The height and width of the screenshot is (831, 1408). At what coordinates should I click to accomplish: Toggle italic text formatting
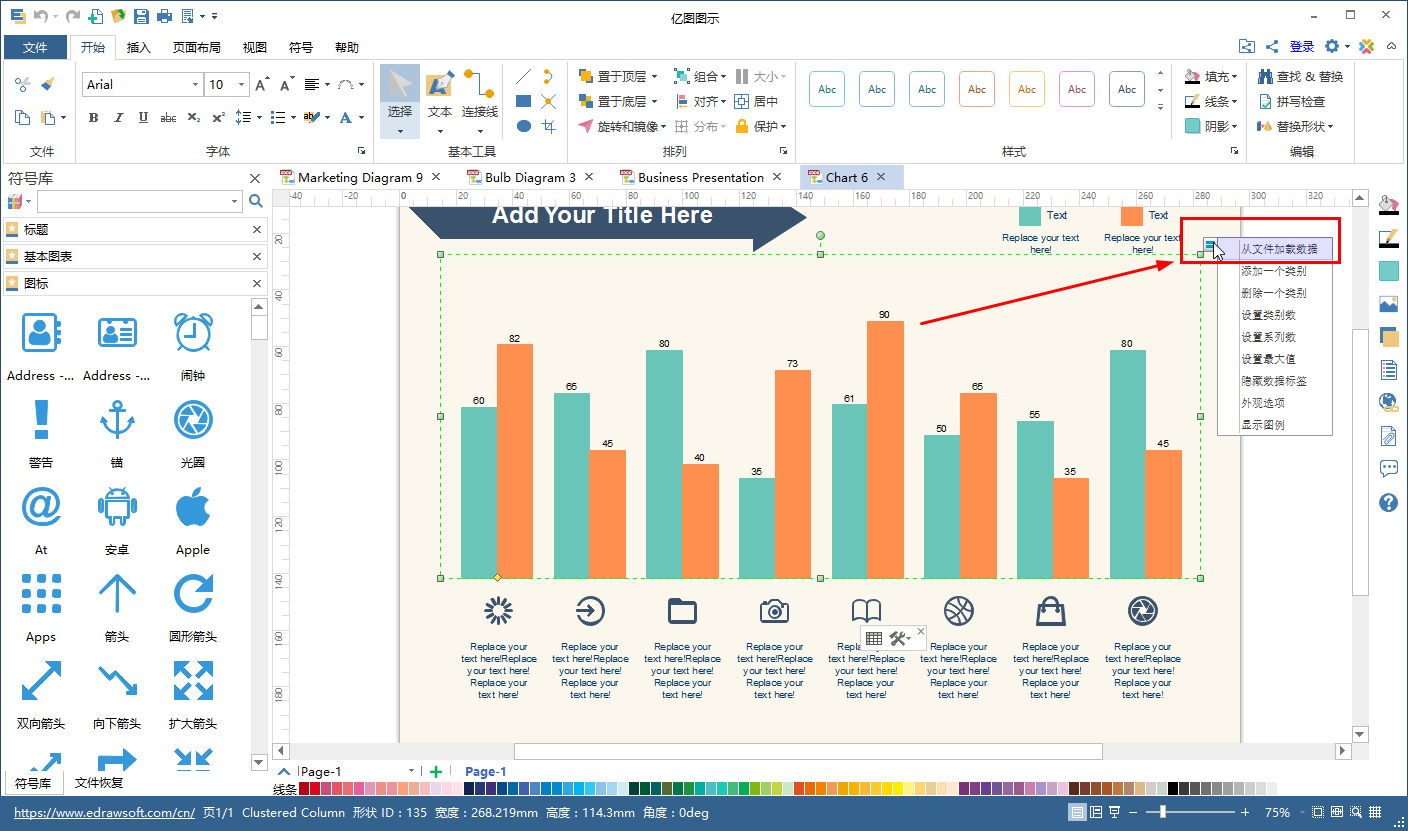[x=118, y=117]
